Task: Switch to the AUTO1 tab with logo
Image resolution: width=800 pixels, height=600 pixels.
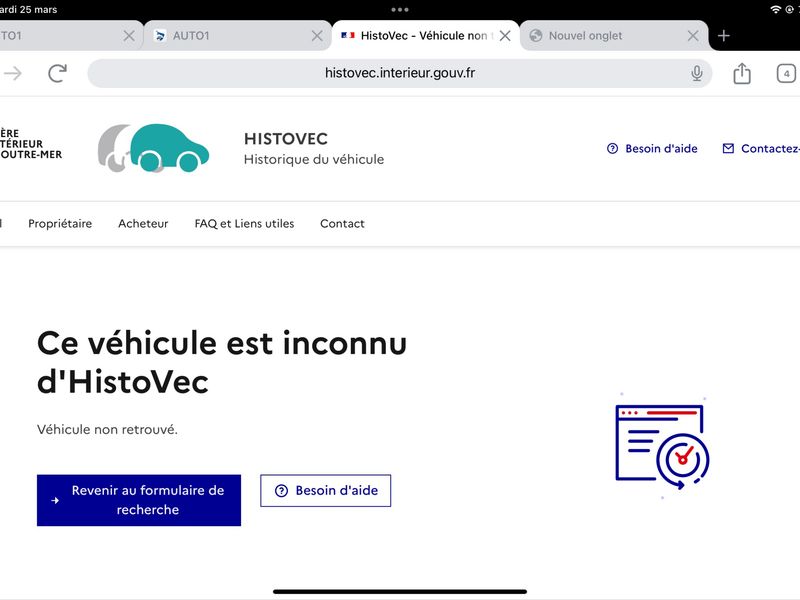Action: tap(238, 36)
